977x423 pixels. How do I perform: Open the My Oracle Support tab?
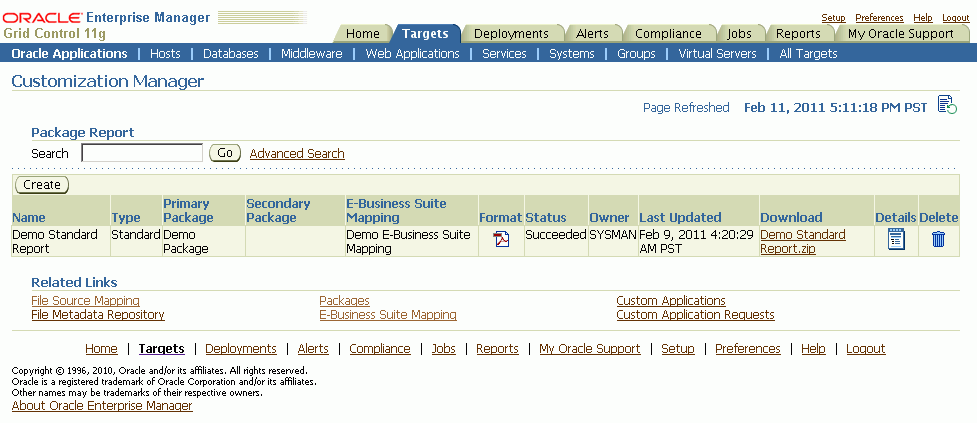point(900,33)
